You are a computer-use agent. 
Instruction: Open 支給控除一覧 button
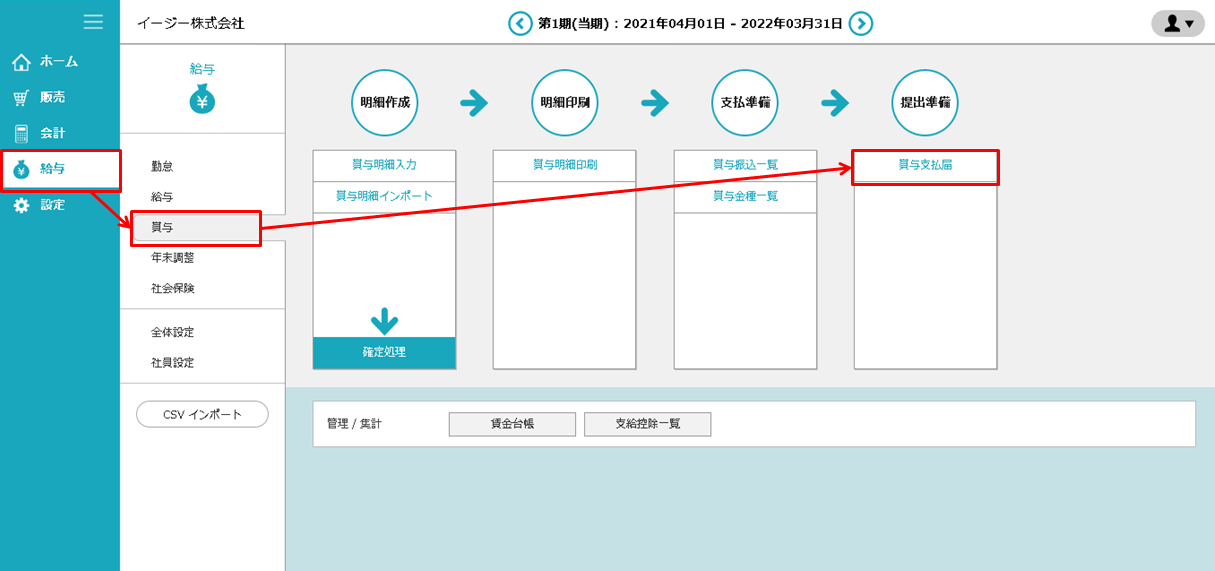647,424
